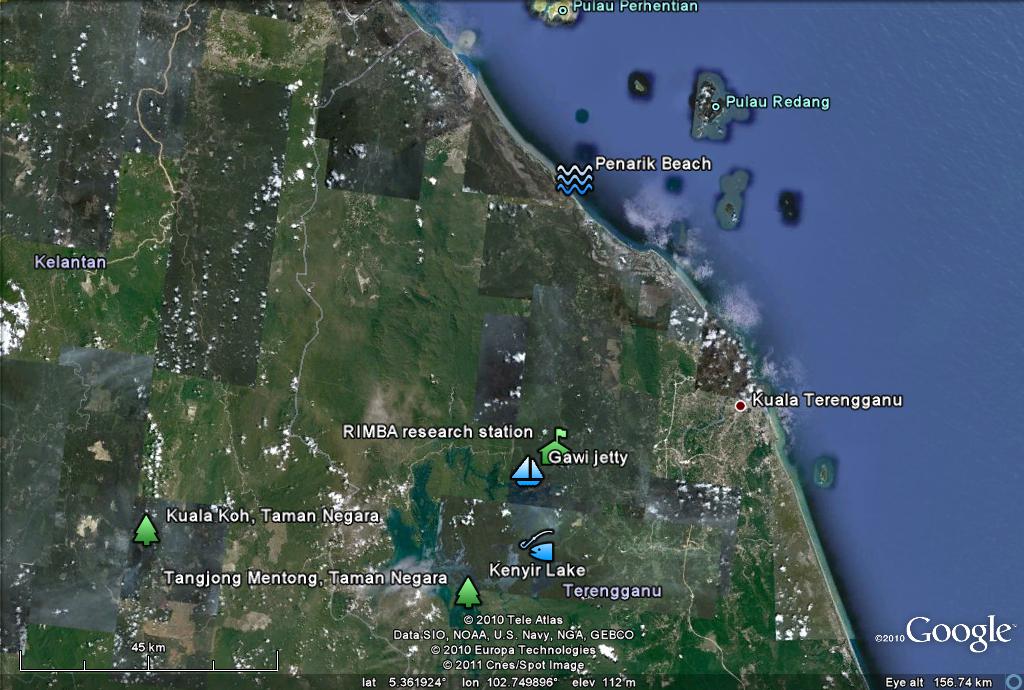The height and width of the screenshot is (690, 1024).
Task: Click the Penarik Beach wave icon
Action: pyautogui.click(x=575, y=179)
